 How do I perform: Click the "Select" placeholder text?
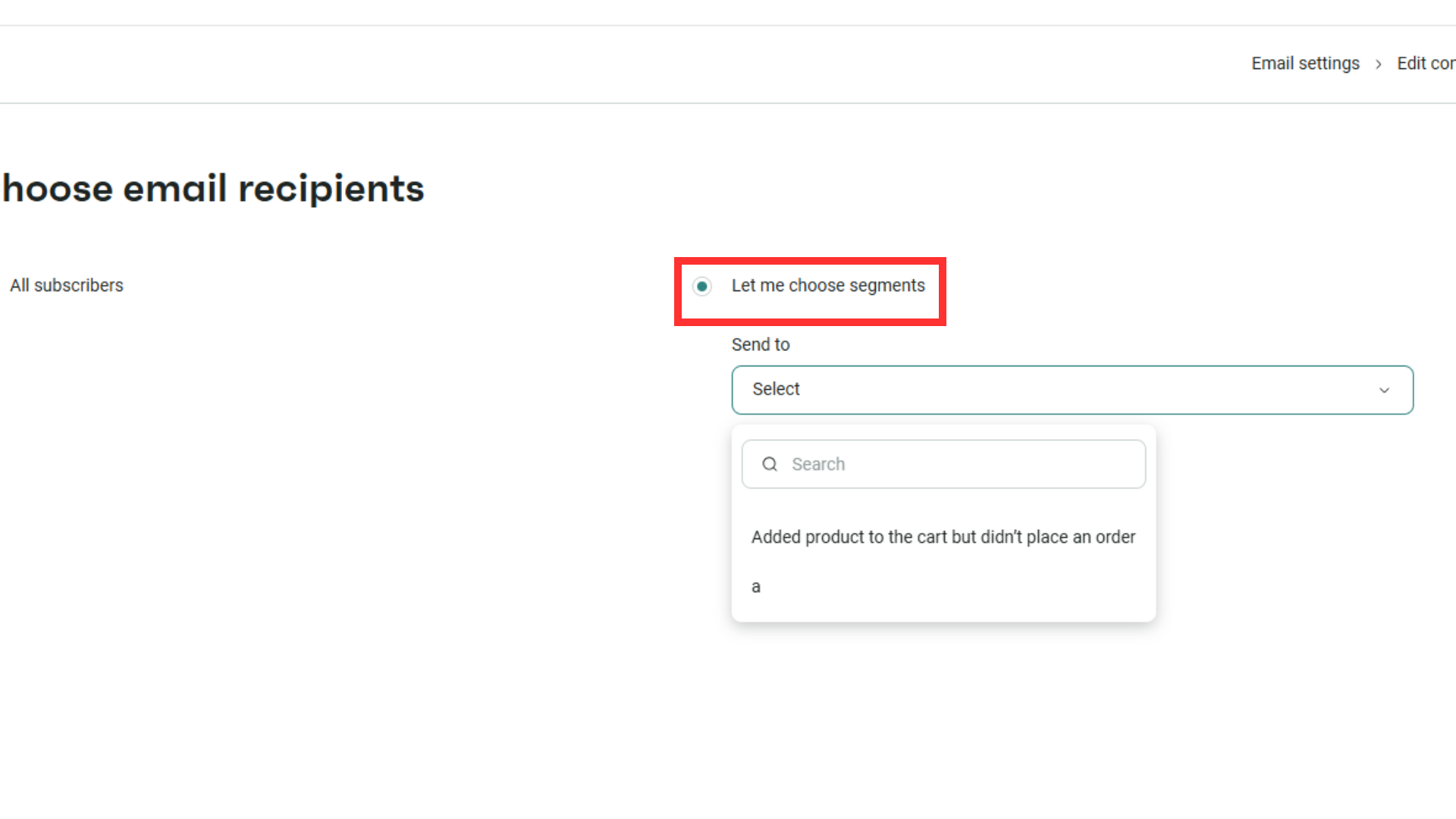[x=776, y=389]
